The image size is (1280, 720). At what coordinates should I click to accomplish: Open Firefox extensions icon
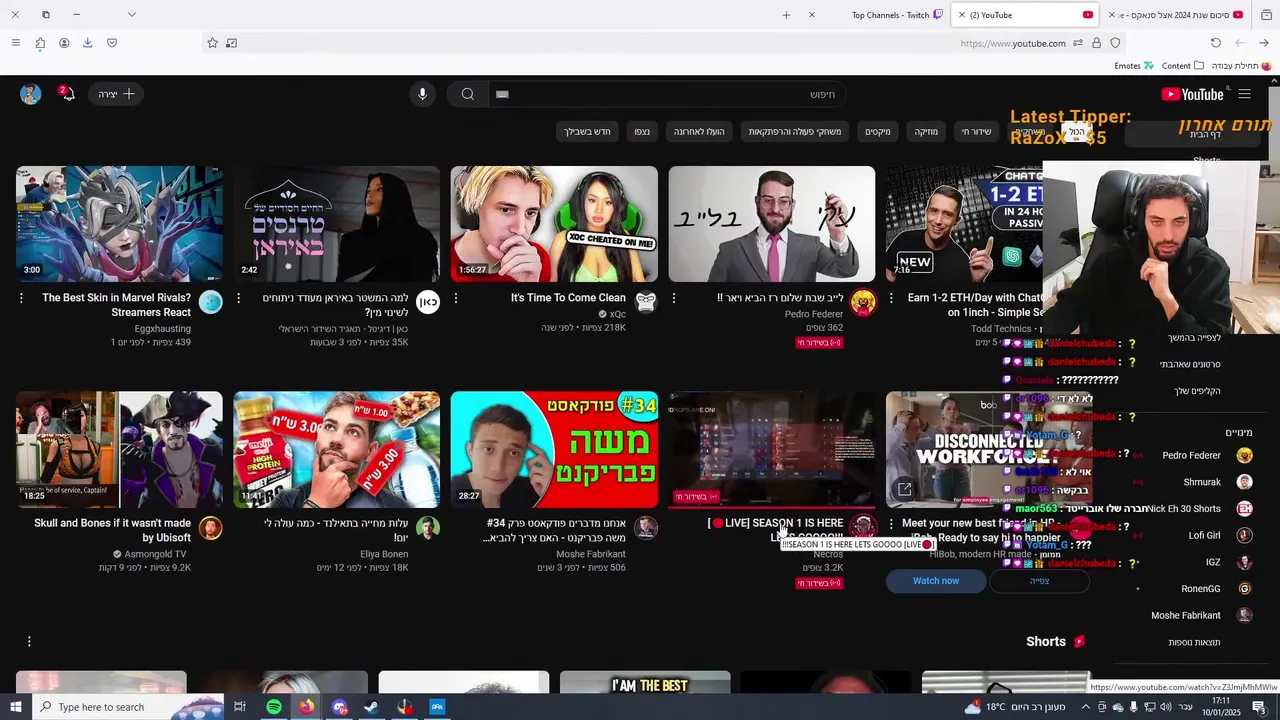click(x=40, y=43)
